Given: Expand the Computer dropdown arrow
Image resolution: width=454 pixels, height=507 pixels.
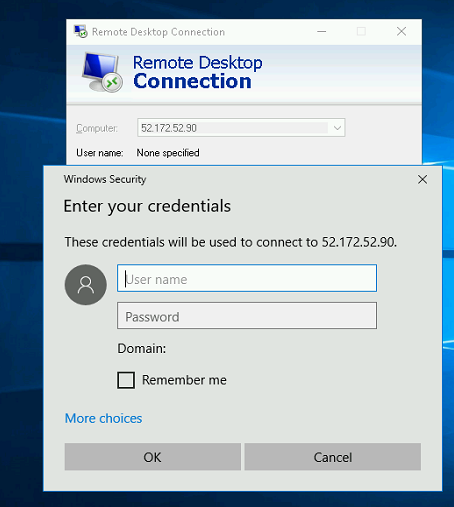Looking at the screenshot, I should click(337, 128).
